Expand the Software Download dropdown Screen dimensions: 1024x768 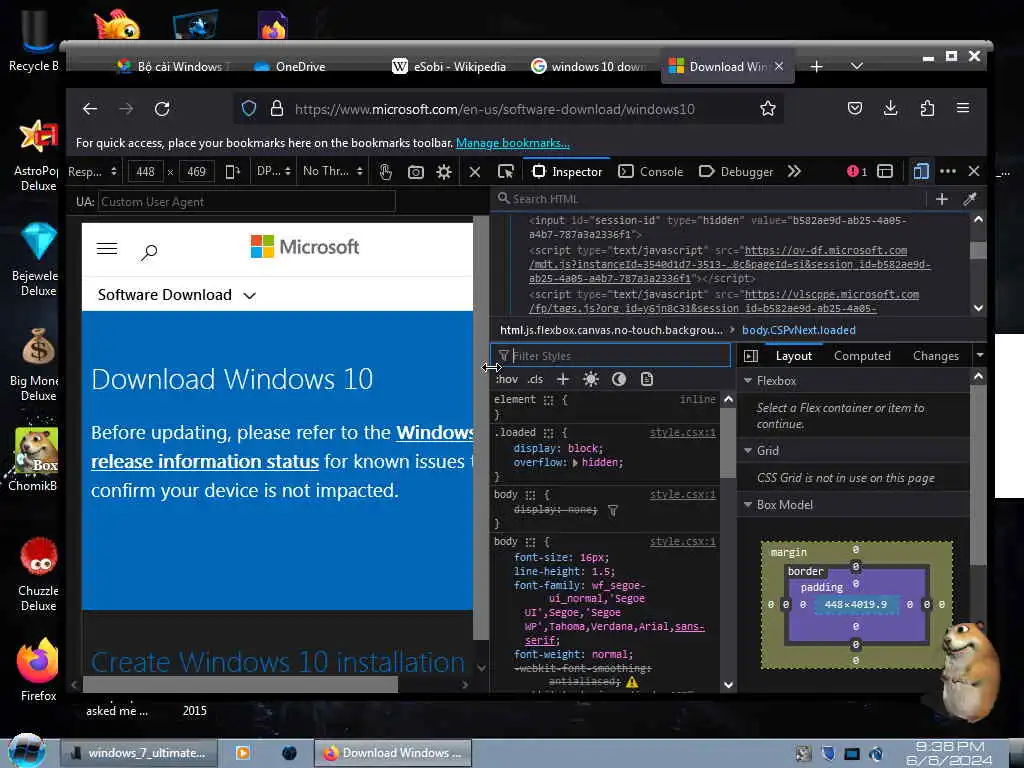(x=176, y=295)
